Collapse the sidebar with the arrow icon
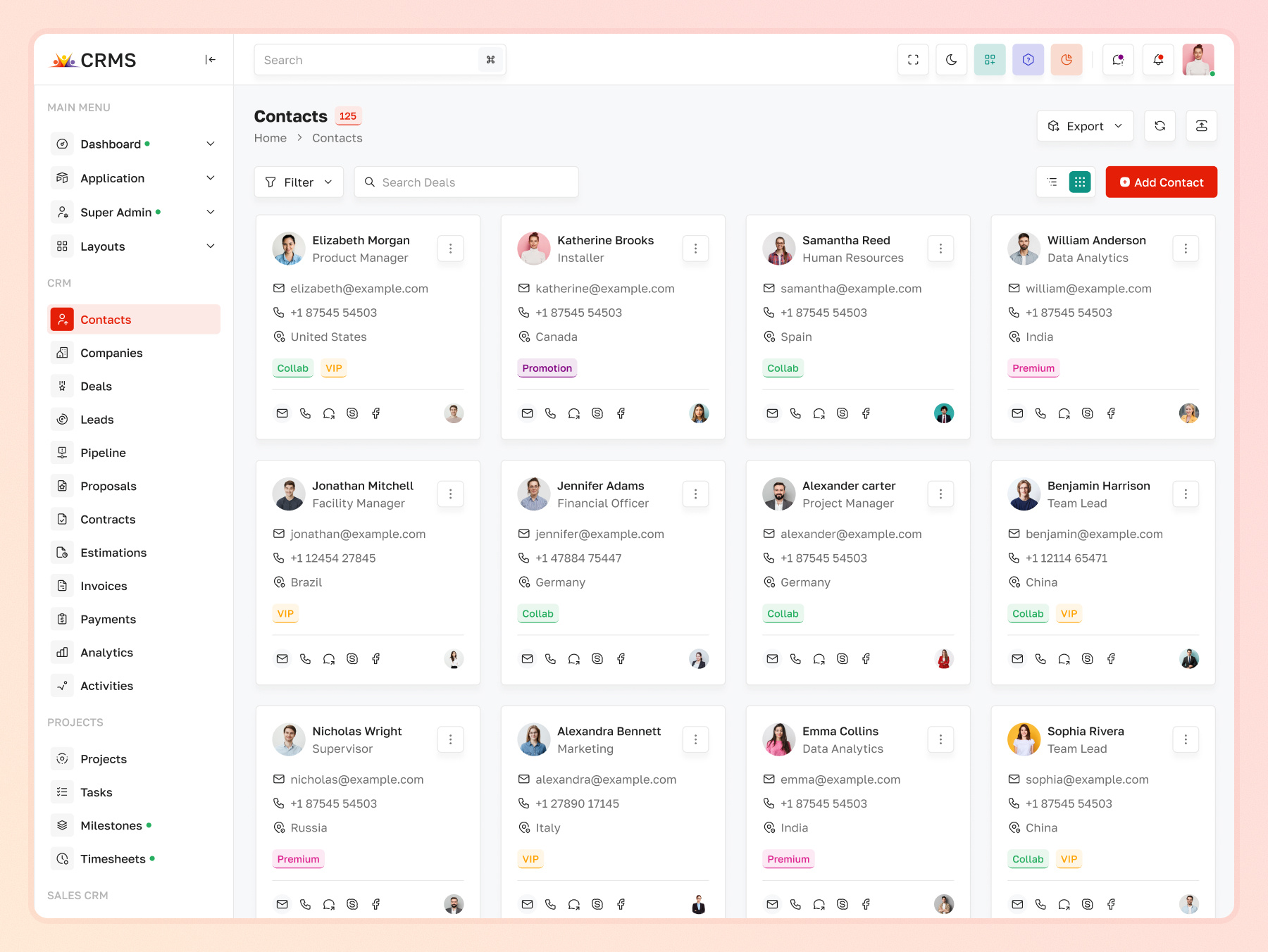Viewport: 1268px width, 952px height. pos(210,60)
